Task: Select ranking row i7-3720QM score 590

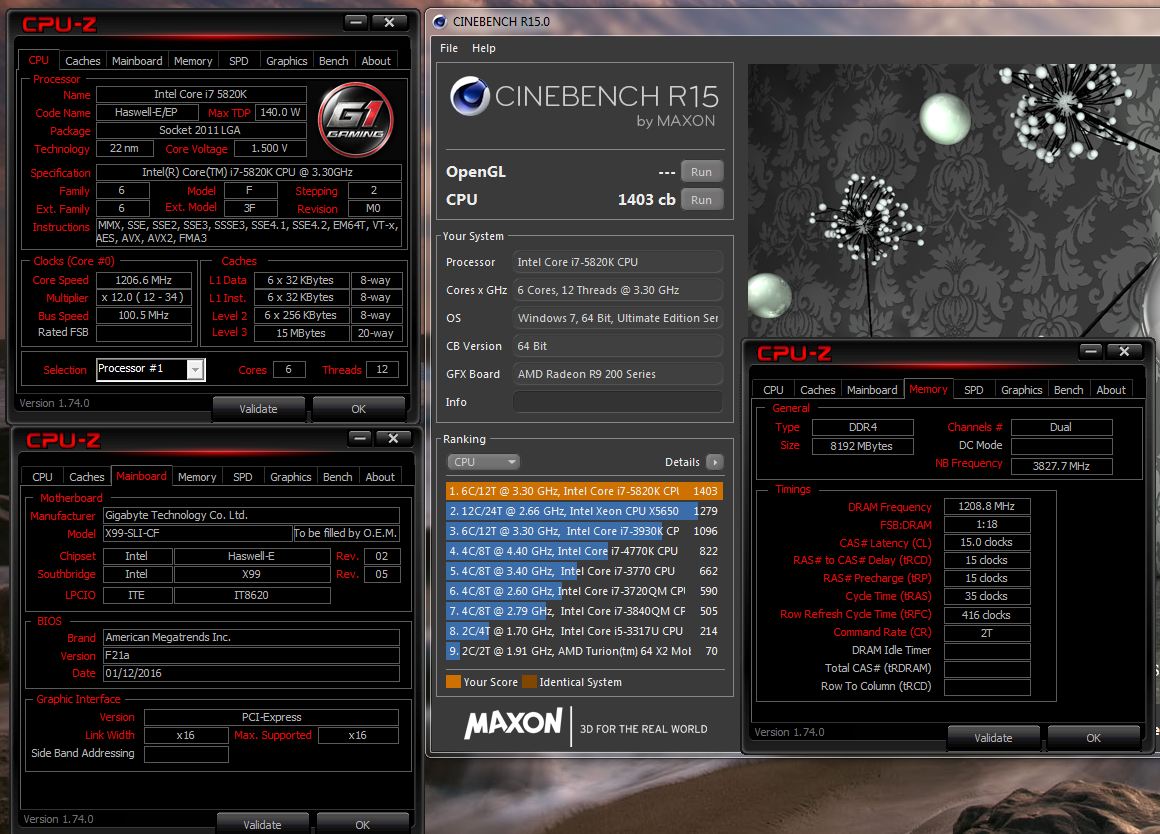Action: pos(584,591)
